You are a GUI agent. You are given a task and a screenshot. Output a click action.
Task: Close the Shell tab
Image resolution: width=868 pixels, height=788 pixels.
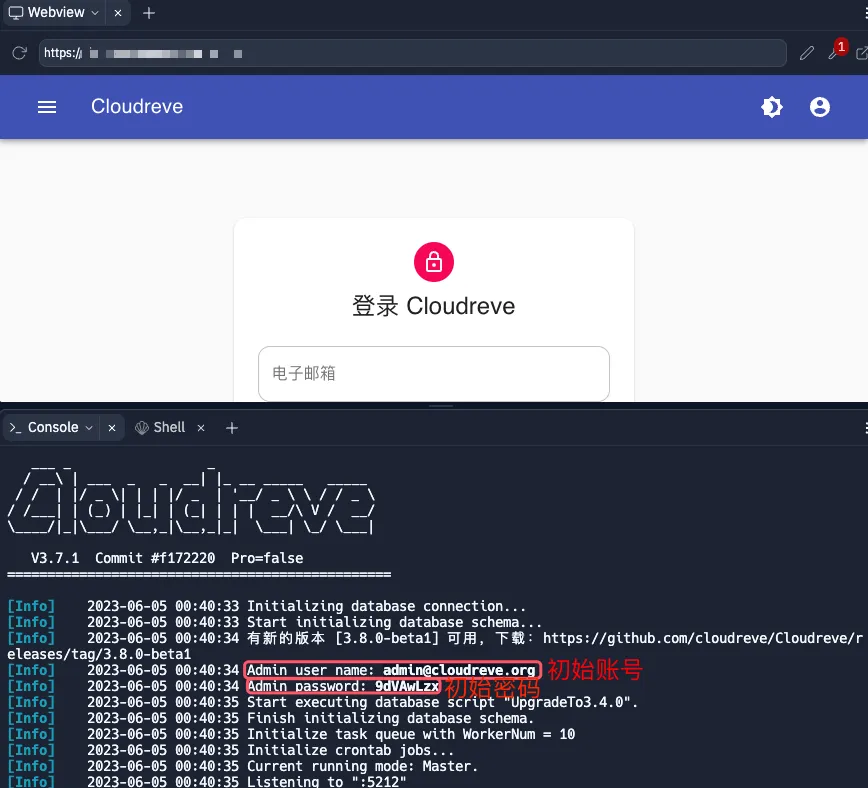tap(201, 427)
